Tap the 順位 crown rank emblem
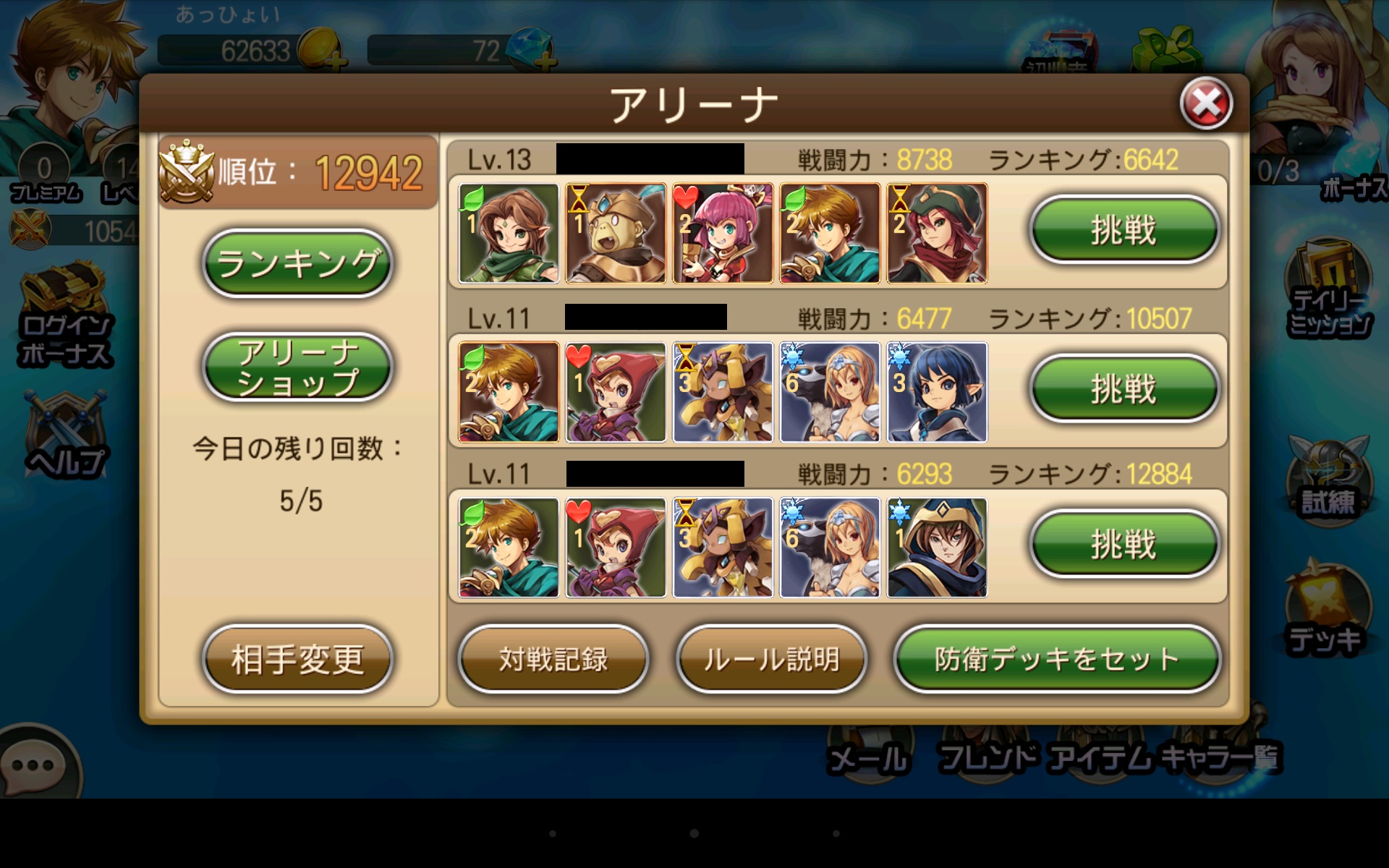This screenshot has height=868, width=1389. [x=186, y=171]
